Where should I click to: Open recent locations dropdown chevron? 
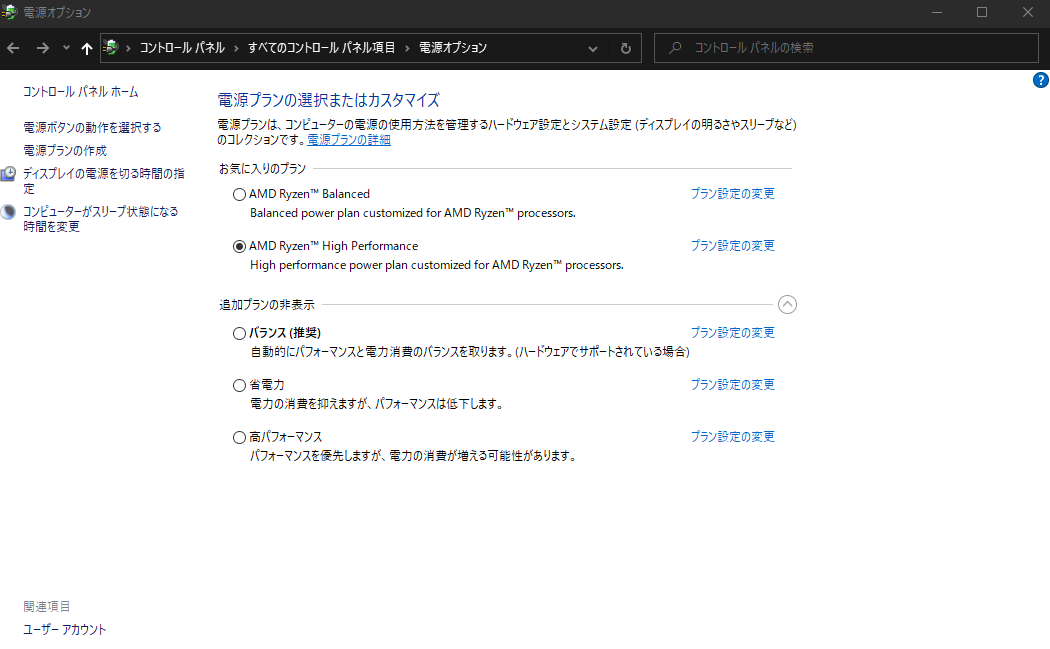pos(66,48)
